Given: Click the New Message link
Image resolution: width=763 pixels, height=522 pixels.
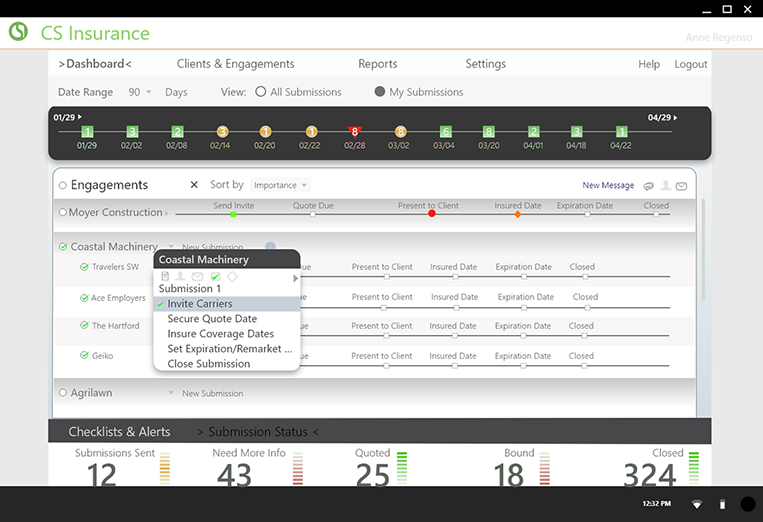Looking at the screenshot, I should [x=608, y=185].
